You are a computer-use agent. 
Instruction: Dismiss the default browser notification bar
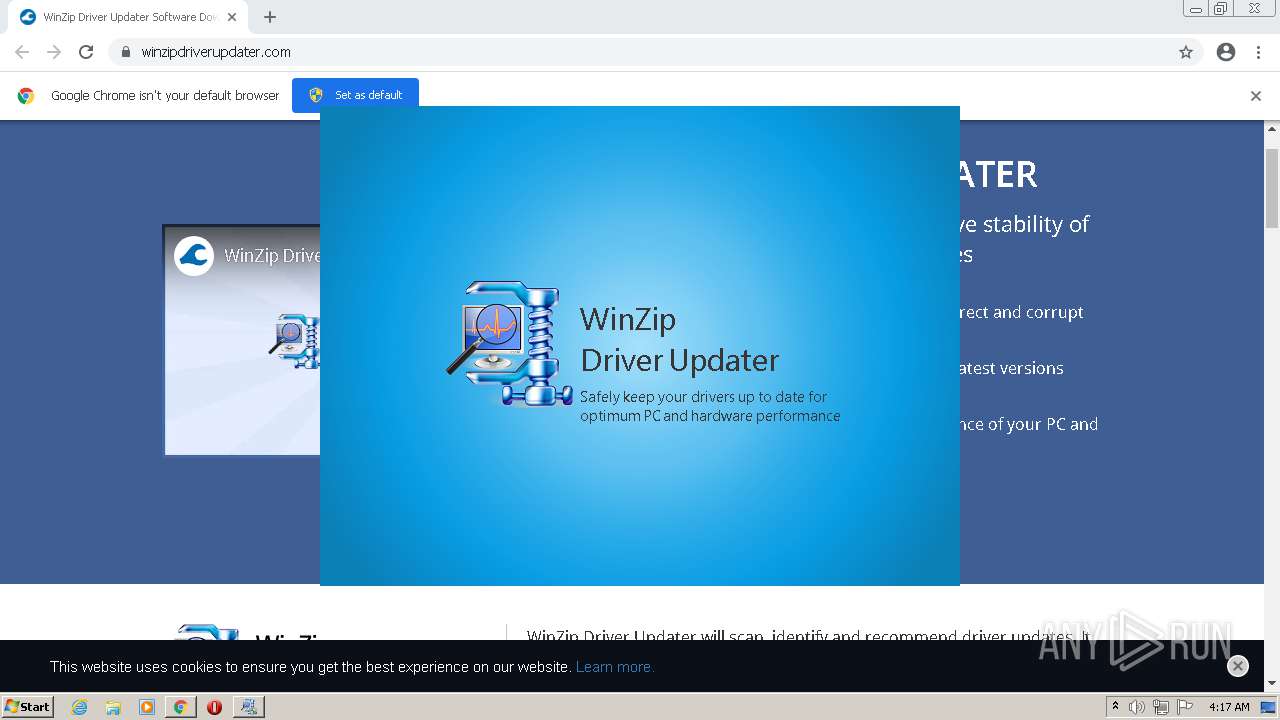click(1256, 96)
